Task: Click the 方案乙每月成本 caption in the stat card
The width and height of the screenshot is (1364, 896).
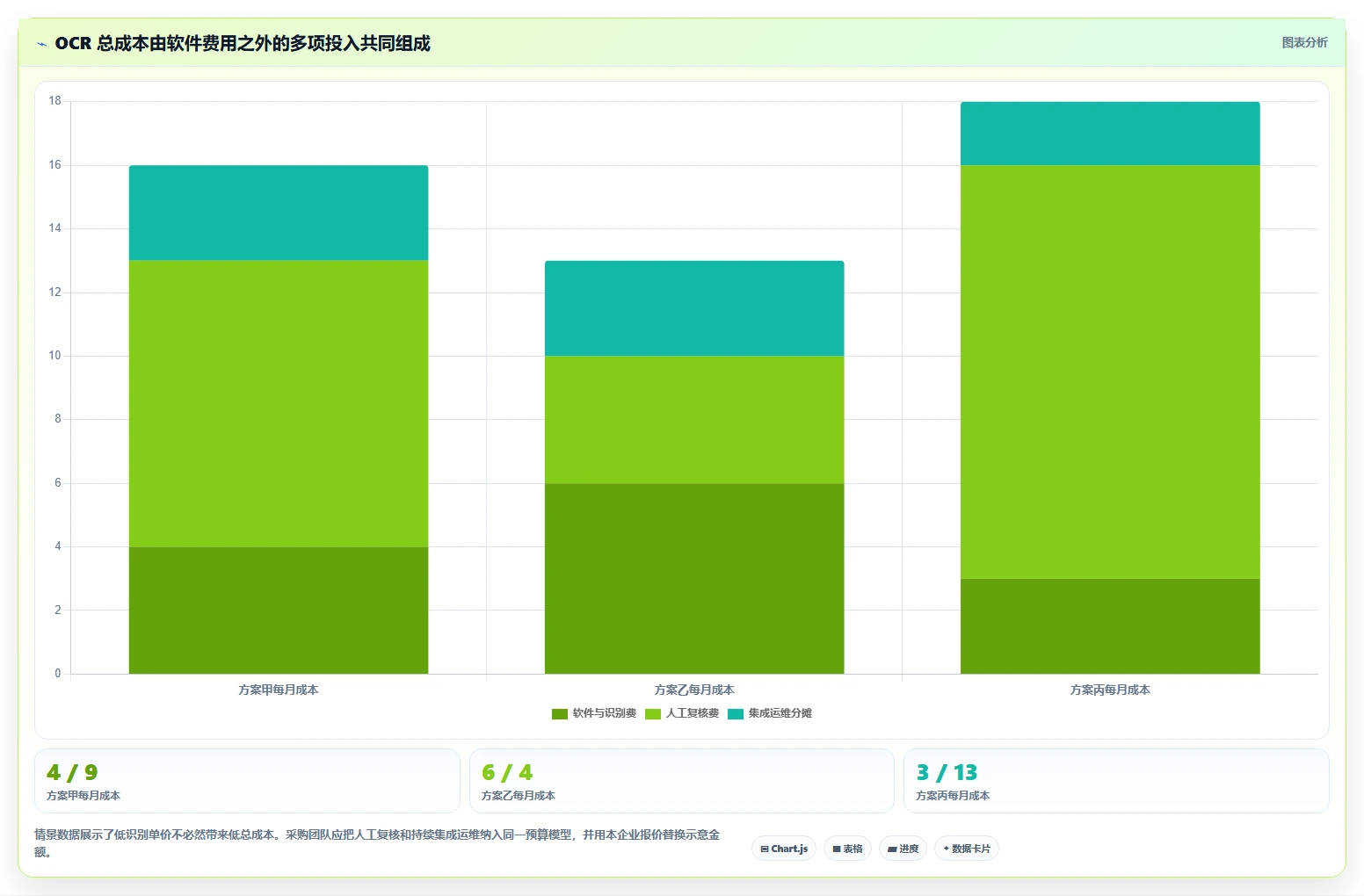Action: (x=519, y=796)
